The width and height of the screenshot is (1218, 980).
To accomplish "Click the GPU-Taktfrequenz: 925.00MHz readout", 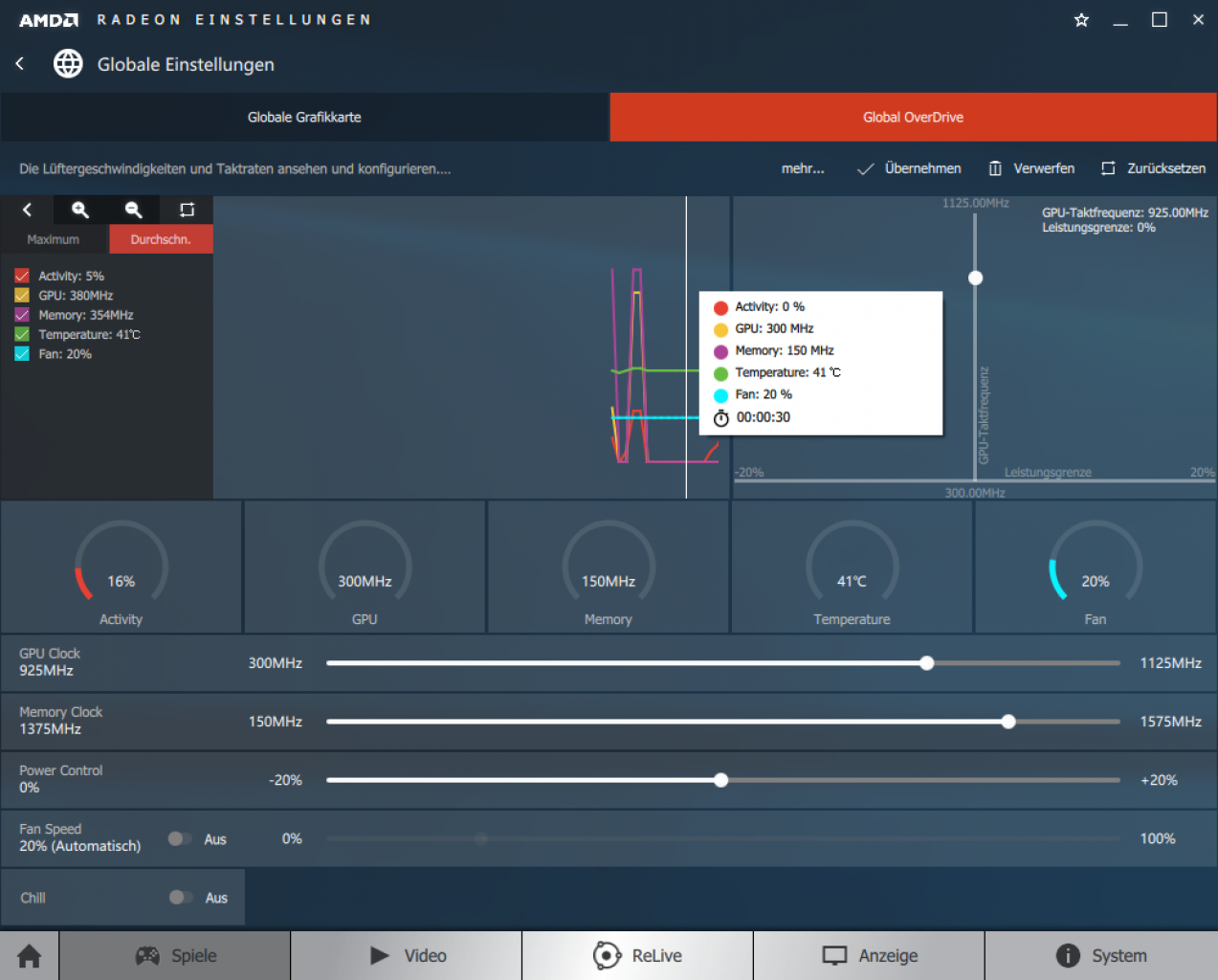I will [1125, 212].
